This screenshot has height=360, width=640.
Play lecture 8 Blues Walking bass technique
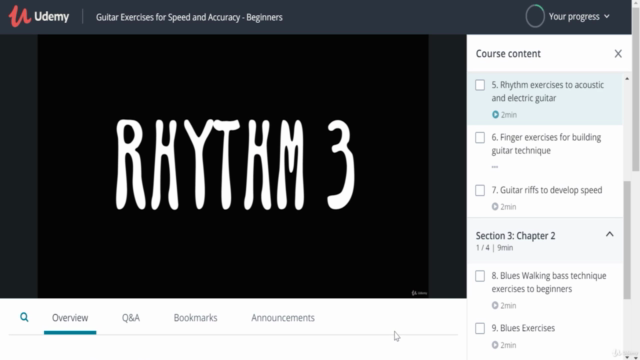click(x=545, y=289)
